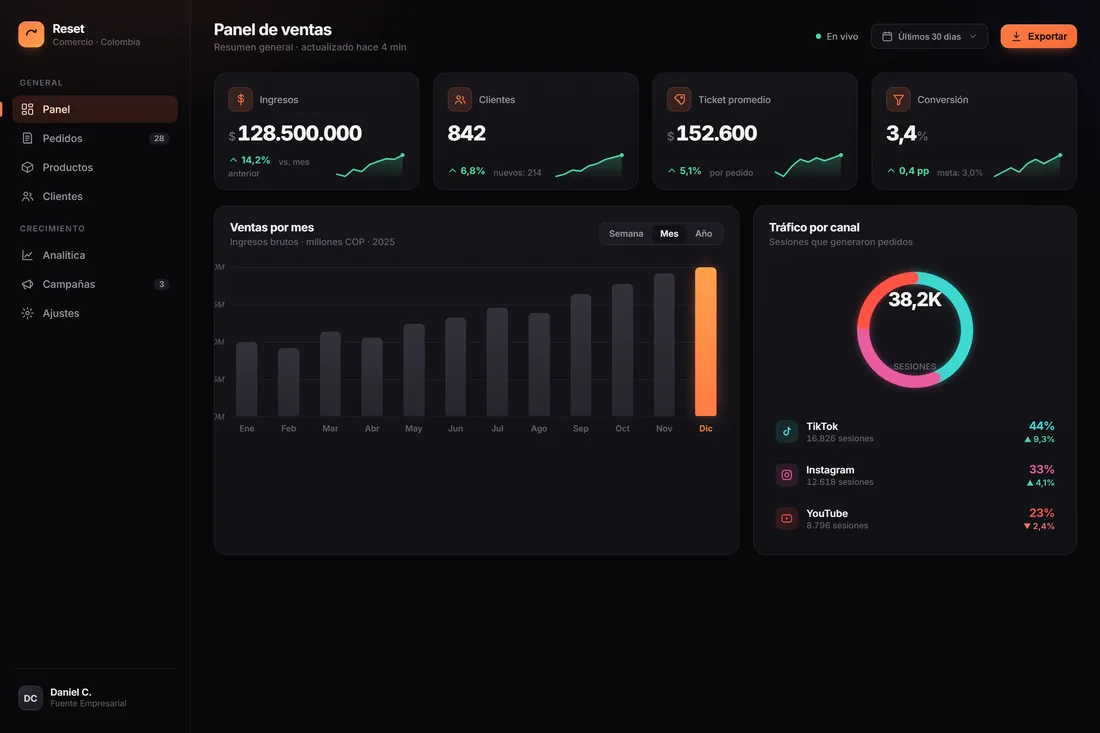Click the Pedidos document icon
Viewport: 1100px width, 733px height.
click(x=27, y=138)
